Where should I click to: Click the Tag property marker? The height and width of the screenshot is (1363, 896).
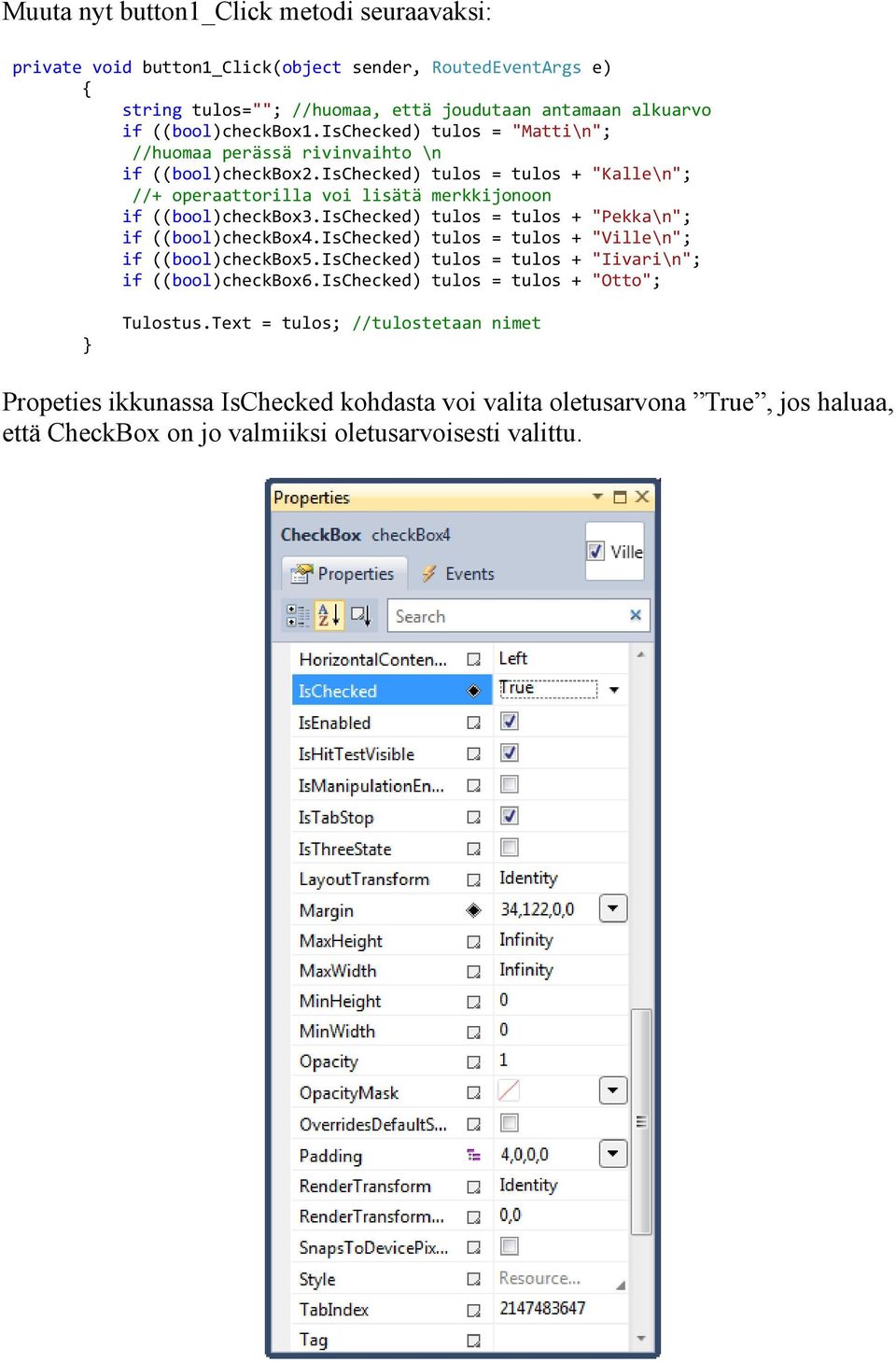473,1341
